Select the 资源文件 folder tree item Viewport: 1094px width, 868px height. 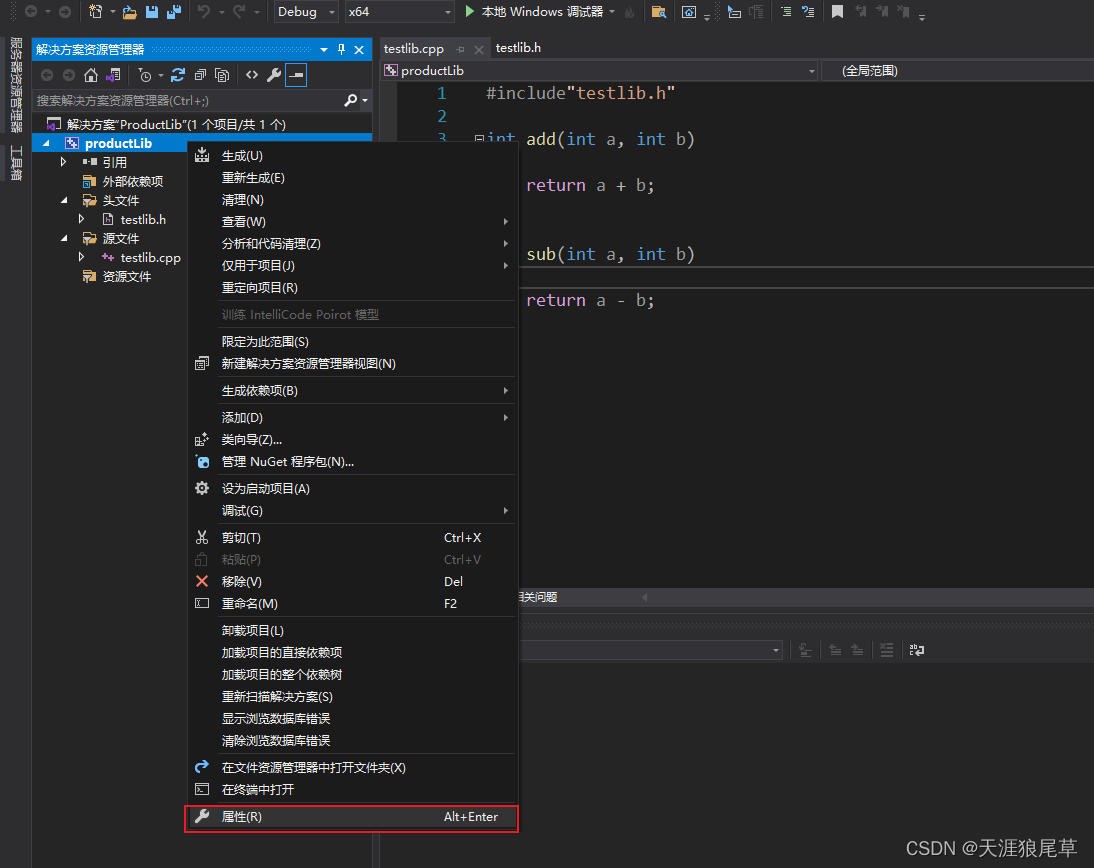[x=126, y=276]
